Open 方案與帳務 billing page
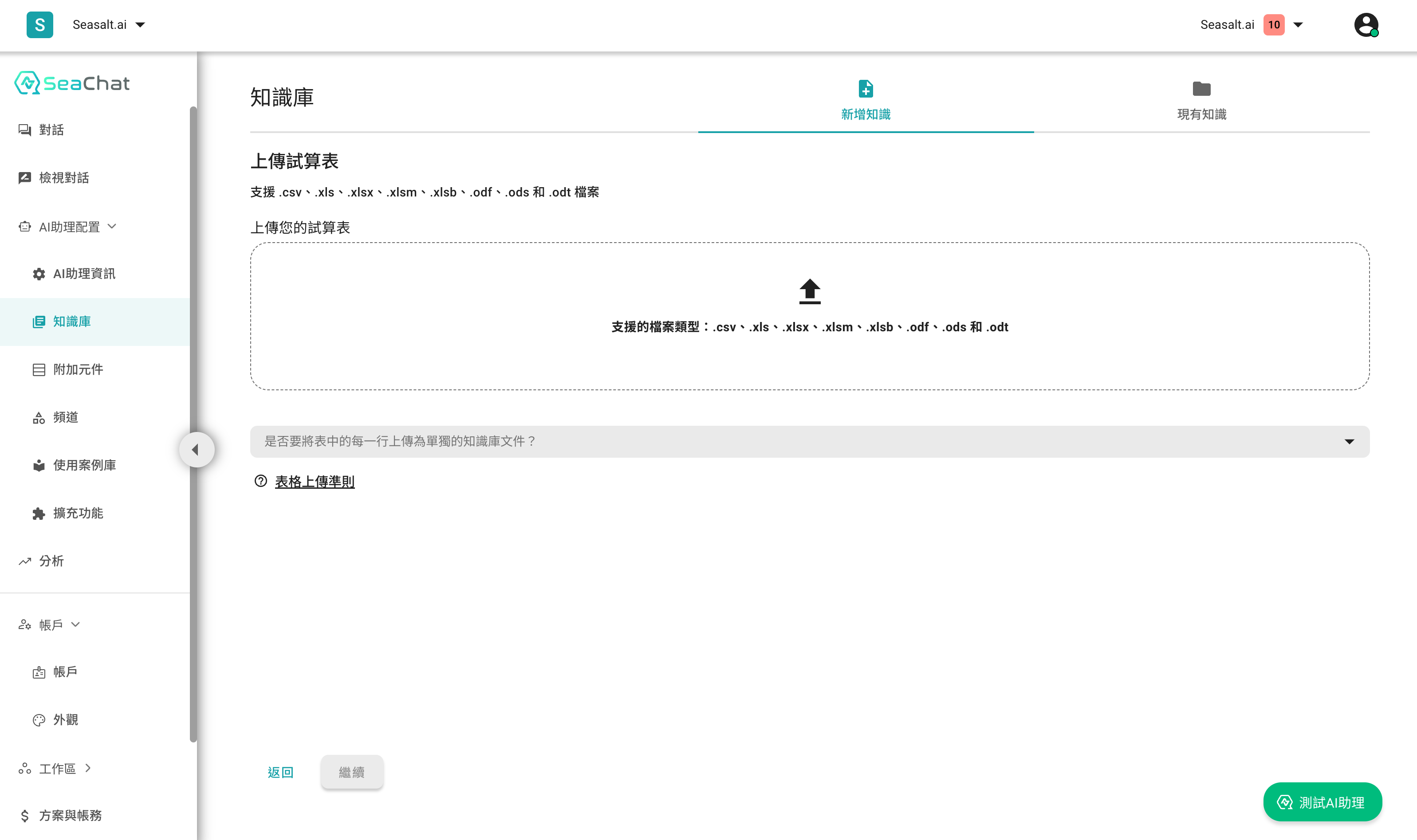 [x=95, y=816]
